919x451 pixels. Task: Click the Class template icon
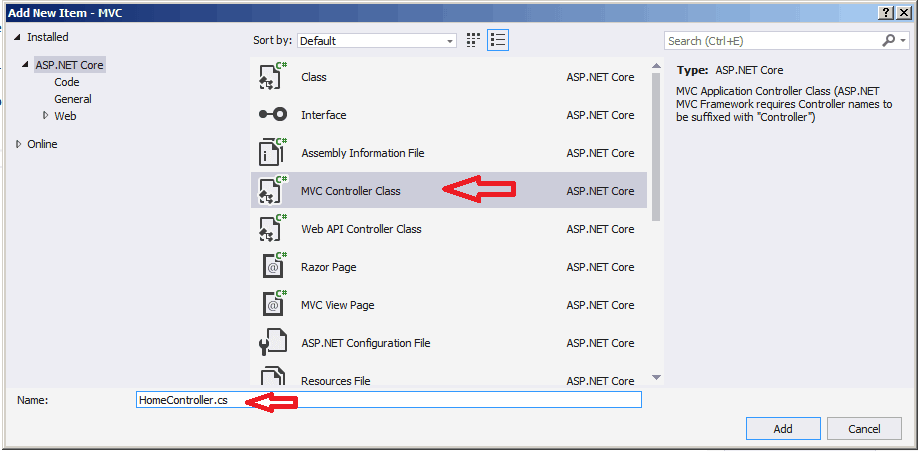coord(273,76)
